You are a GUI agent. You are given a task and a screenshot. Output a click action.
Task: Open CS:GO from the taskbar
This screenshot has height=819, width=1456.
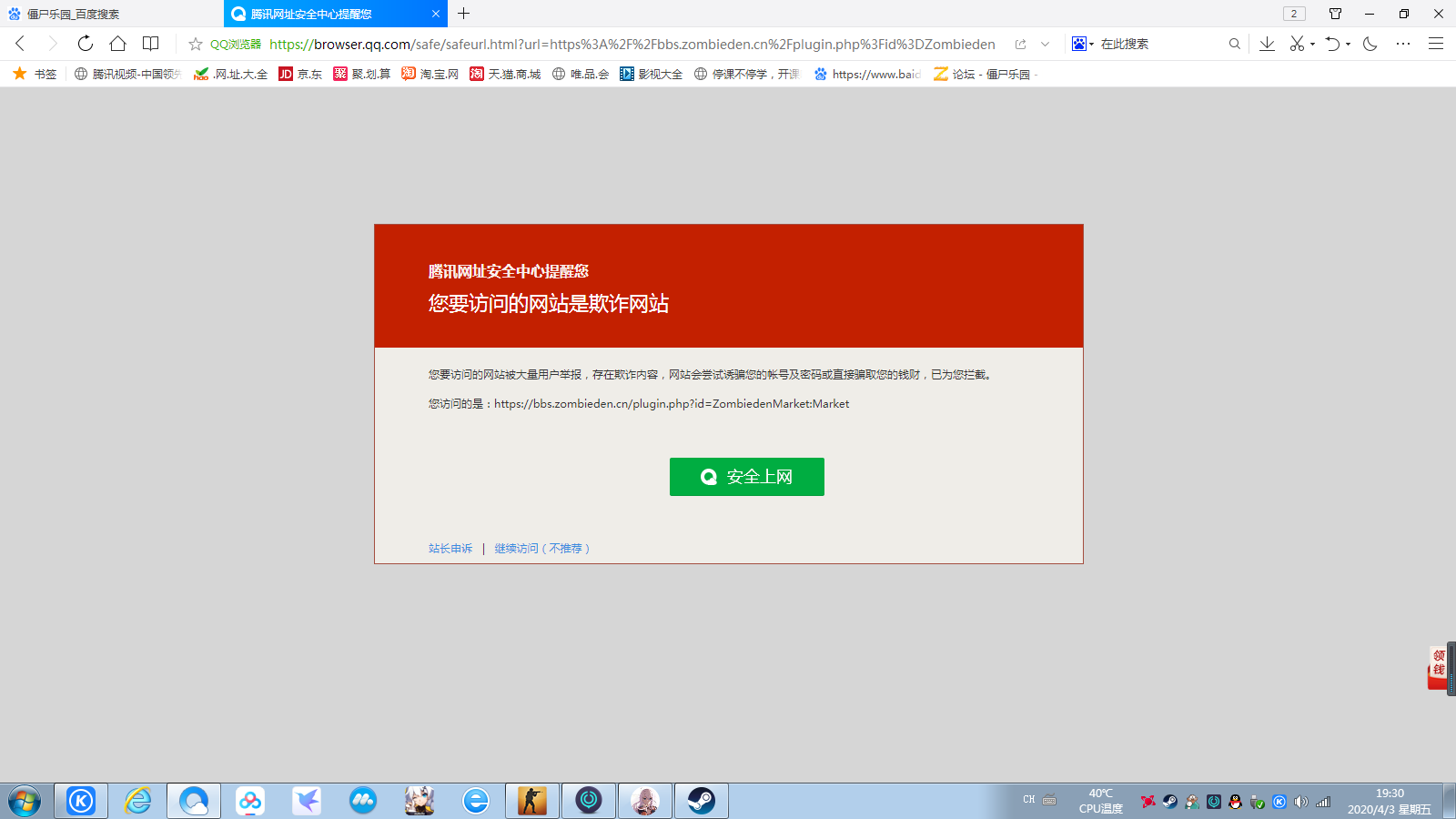tap(531, 801)
